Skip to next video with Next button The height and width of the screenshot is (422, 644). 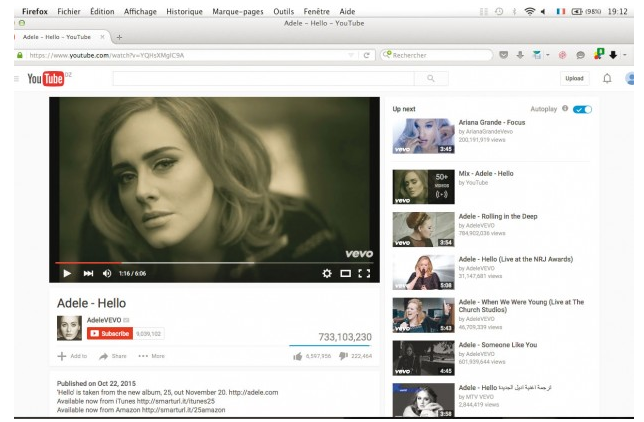(88, 274)
